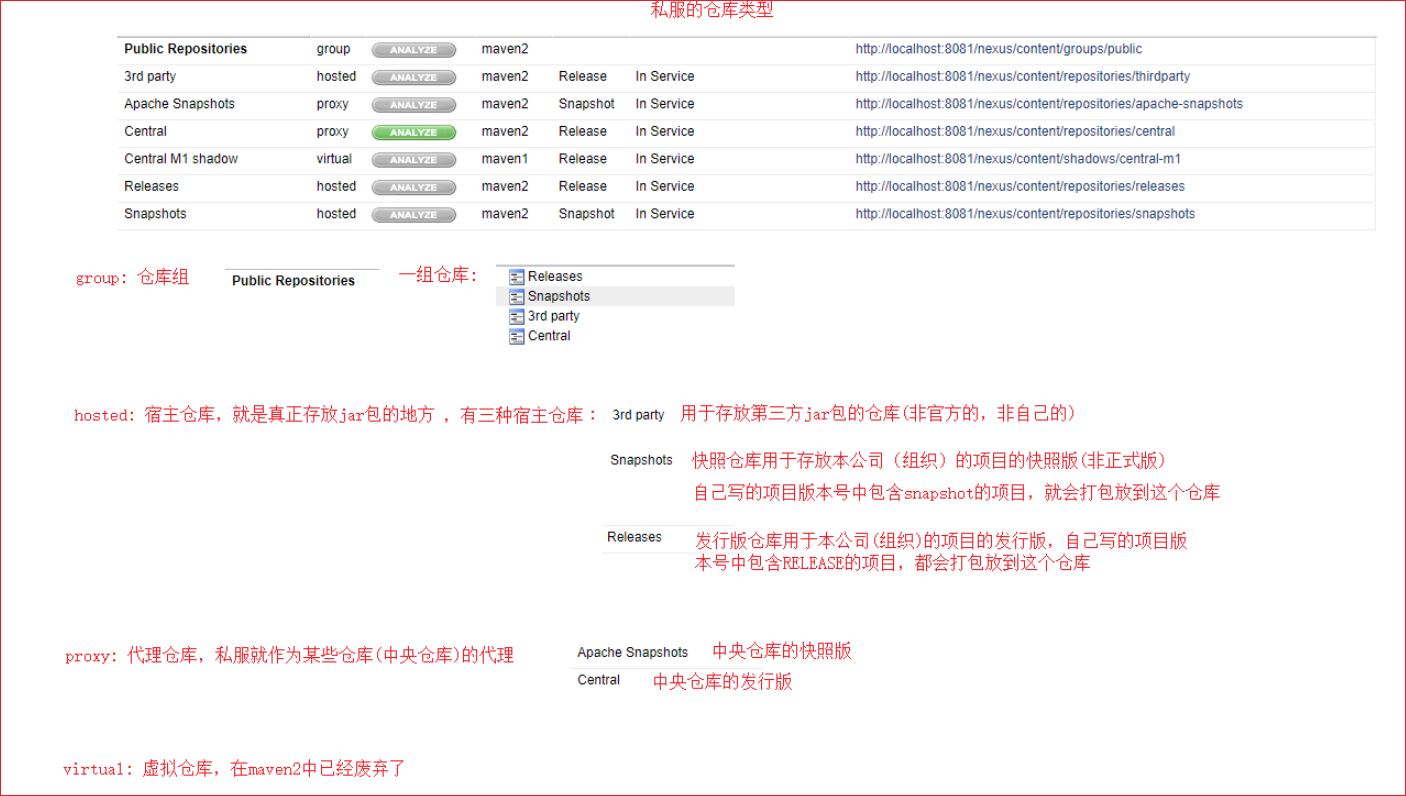Click Releases label in hosted section
1406x796 pixels.
[x=634, y=537]
